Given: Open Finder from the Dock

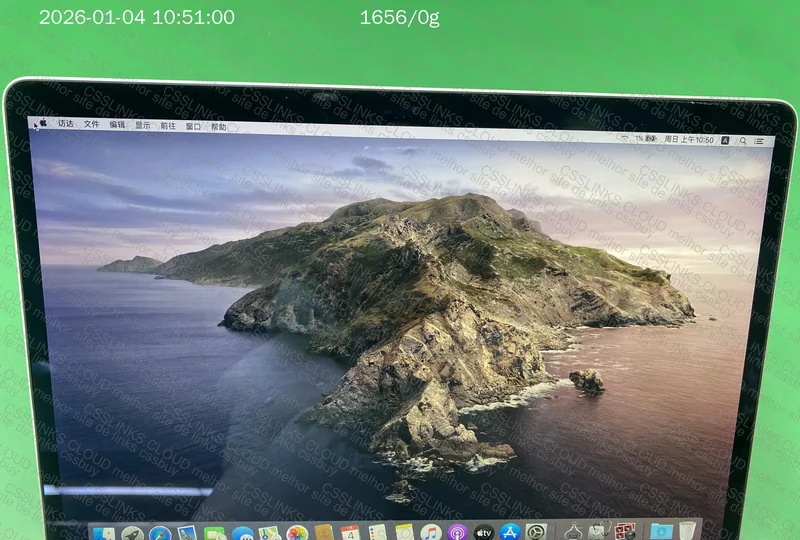Looking at the screenshot, I should tap(104, 533).
